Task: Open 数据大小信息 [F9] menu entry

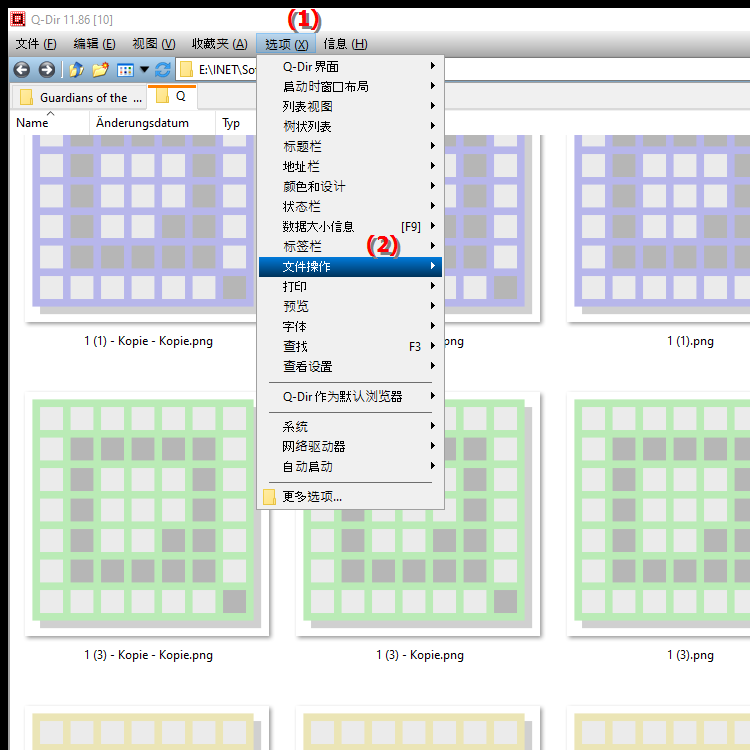Action: click(350, 226)
